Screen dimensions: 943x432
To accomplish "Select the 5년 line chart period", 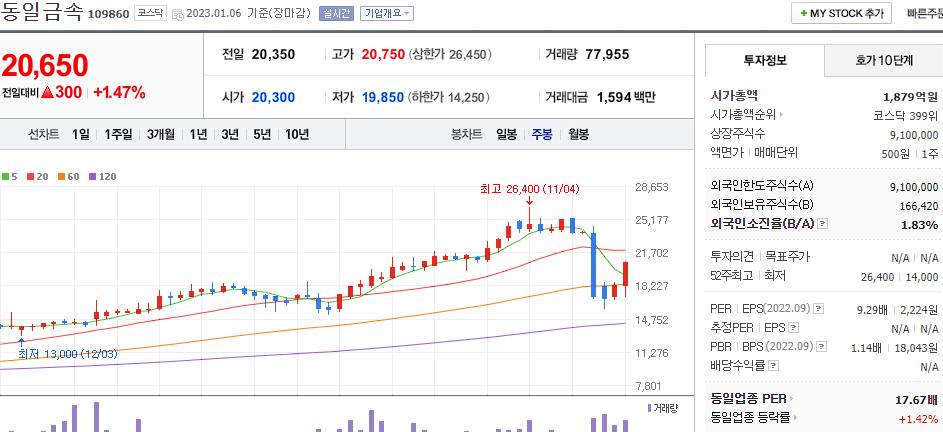I will pyautogui.click(x=262, y=134).
